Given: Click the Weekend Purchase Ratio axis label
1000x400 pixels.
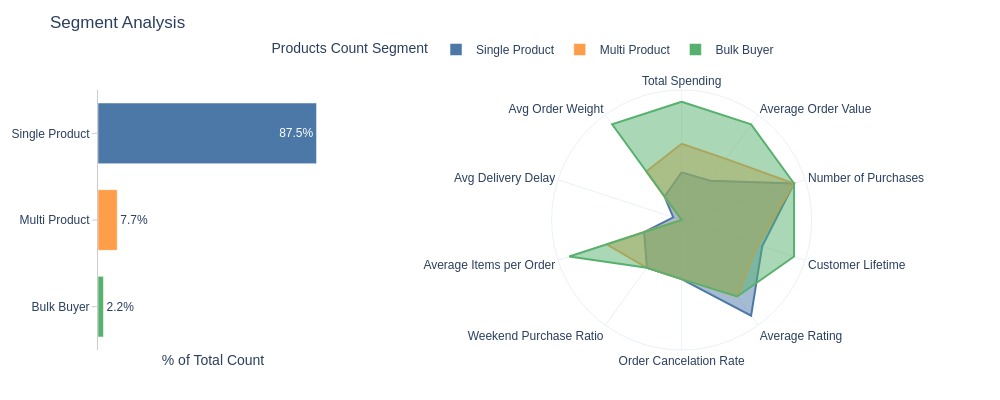Looking at the screenshot, I should (x=535, y=336).
